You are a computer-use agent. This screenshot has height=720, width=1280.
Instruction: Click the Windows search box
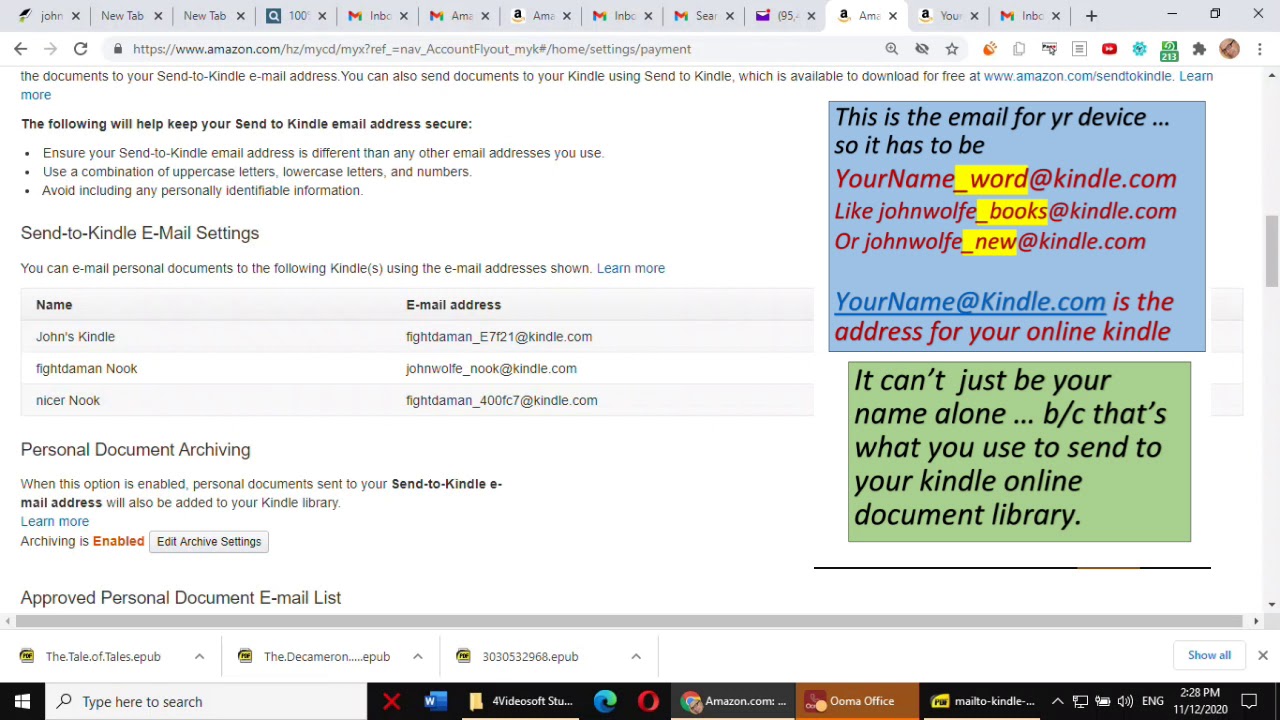coord(205,701)
